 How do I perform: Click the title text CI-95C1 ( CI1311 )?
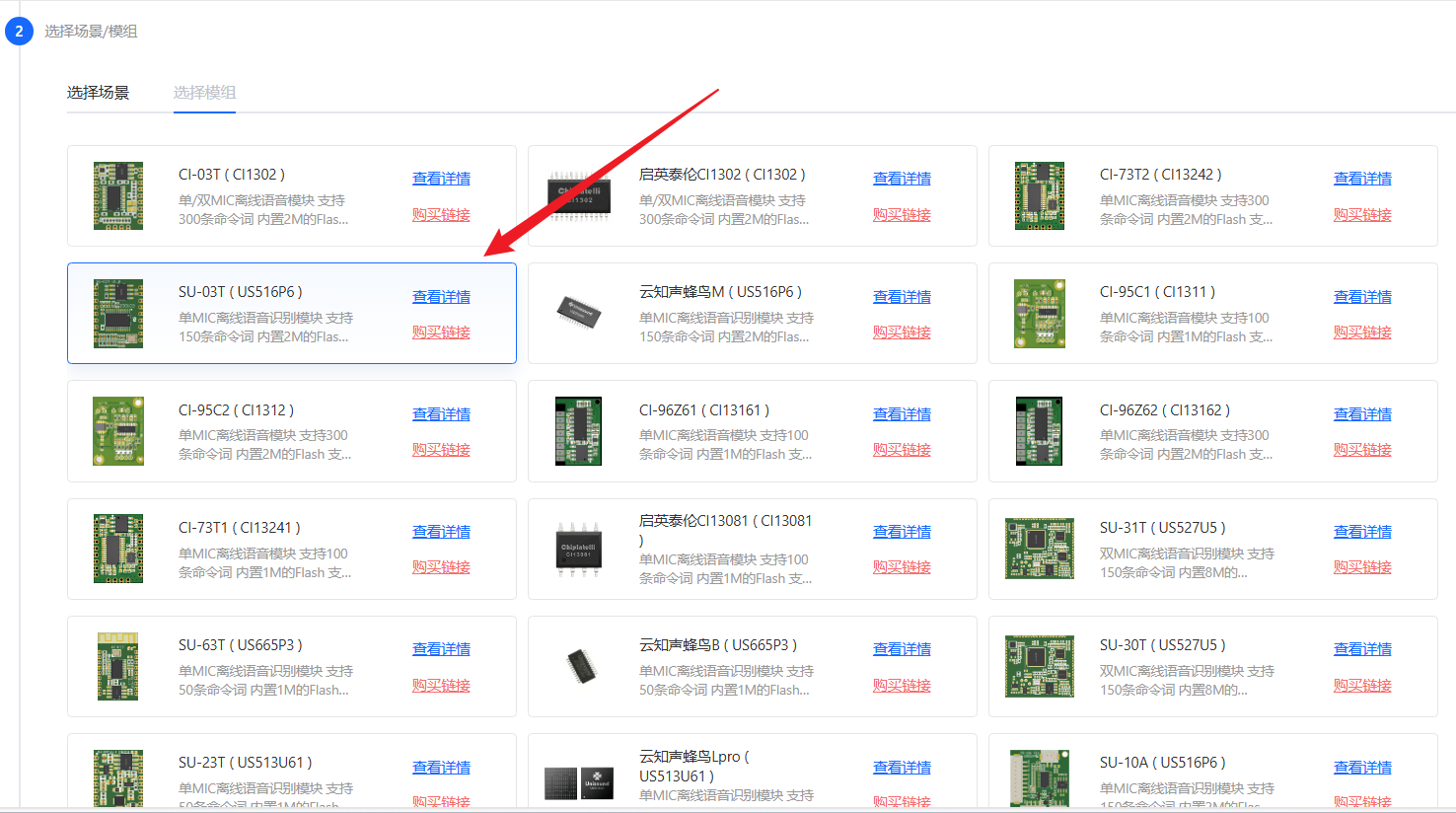pyautogui.click(x=1158, y=292)
